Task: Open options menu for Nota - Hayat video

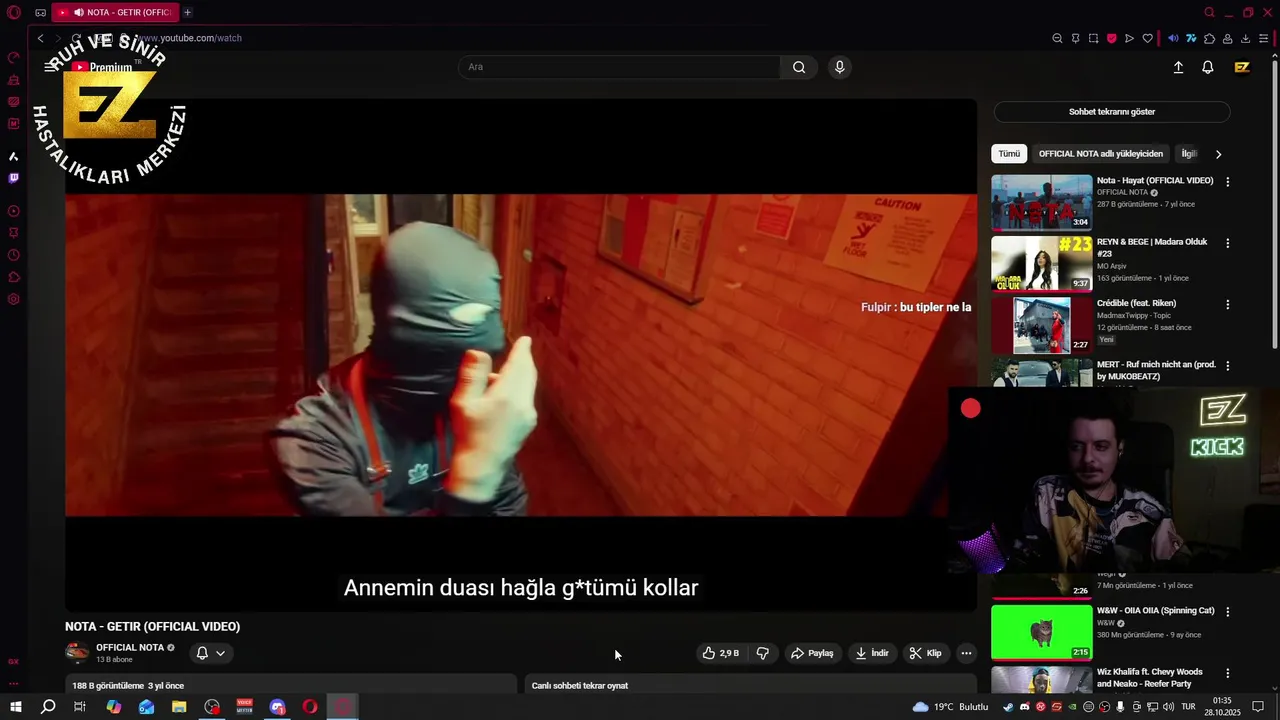Action: [x=1228, y=182]
